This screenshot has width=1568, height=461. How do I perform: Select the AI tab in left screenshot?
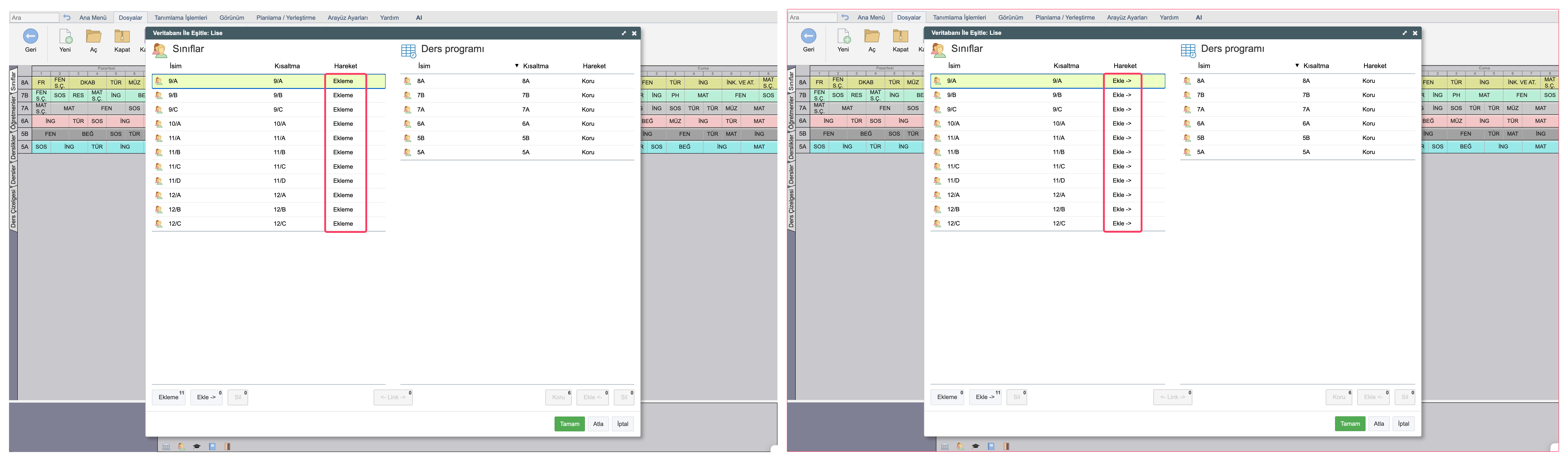[419, 18]
